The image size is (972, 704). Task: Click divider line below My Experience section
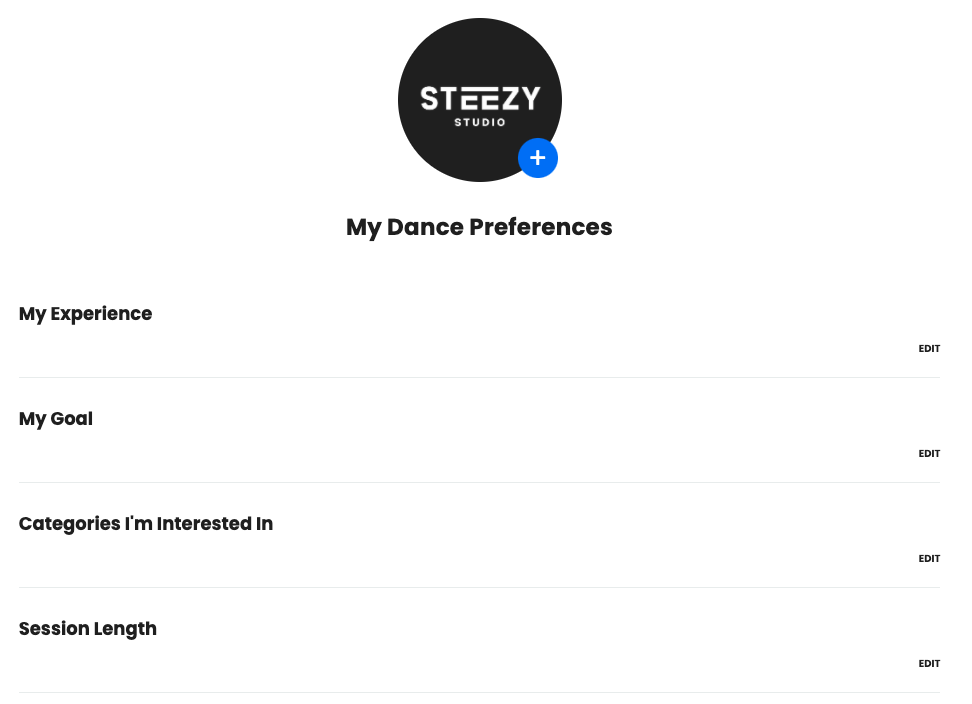pos(479,377)
